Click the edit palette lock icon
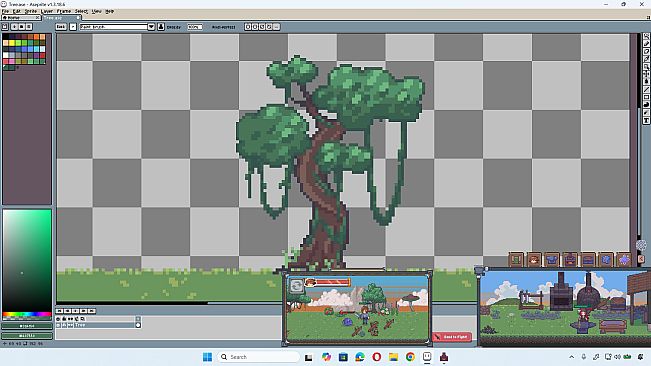Image resolution: width=651 pixels, height=366 pixels. [5, 27]
